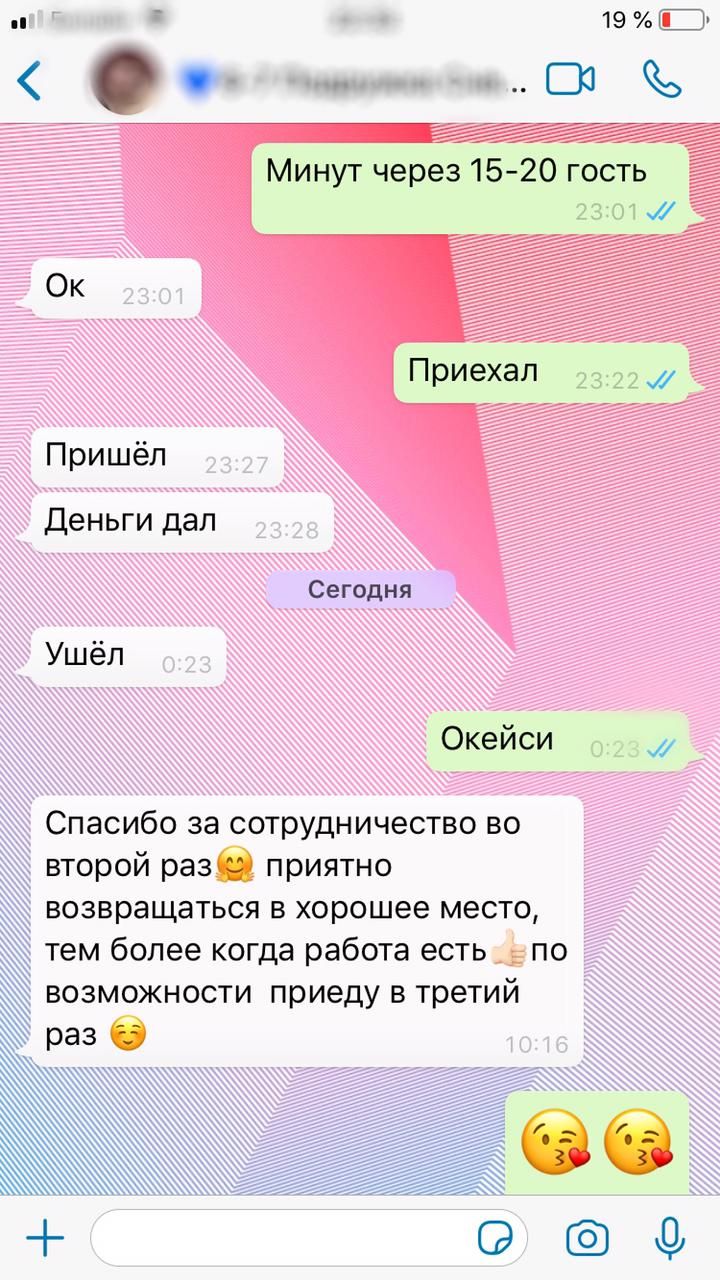This screenshot has width=720, height=1280.
Task: Select the "Минут через 15-20 гость" message
Action: (x=470, y=188)
